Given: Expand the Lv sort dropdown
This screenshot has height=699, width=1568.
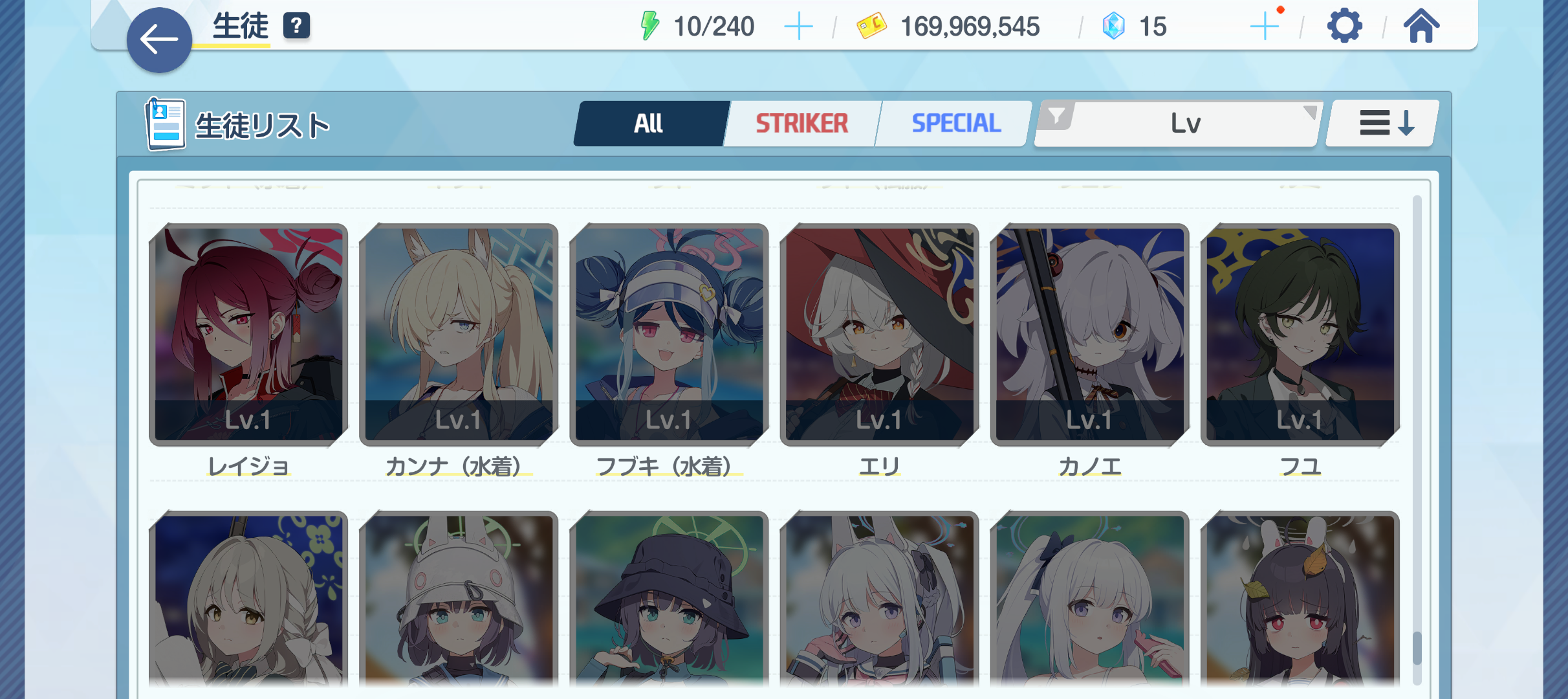Looking at the screenshot, I should (x=1179, y=123).
